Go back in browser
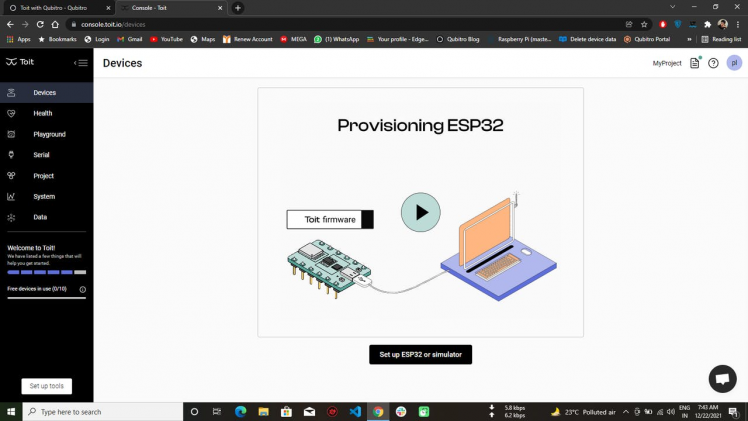 tap(10, 24)
